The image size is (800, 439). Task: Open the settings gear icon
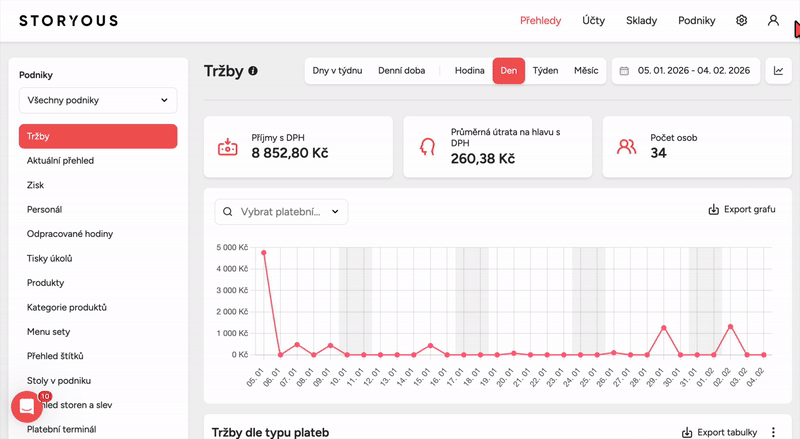[x=741, y=20]
